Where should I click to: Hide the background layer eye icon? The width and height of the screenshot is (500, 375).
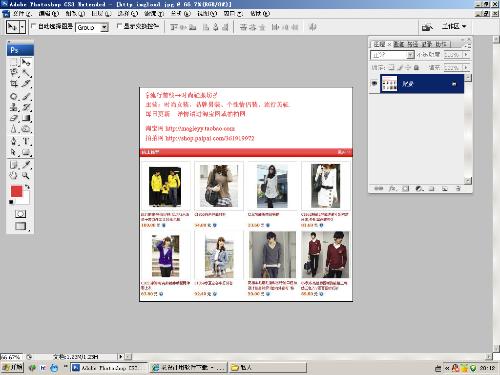(x=374, y=83)
